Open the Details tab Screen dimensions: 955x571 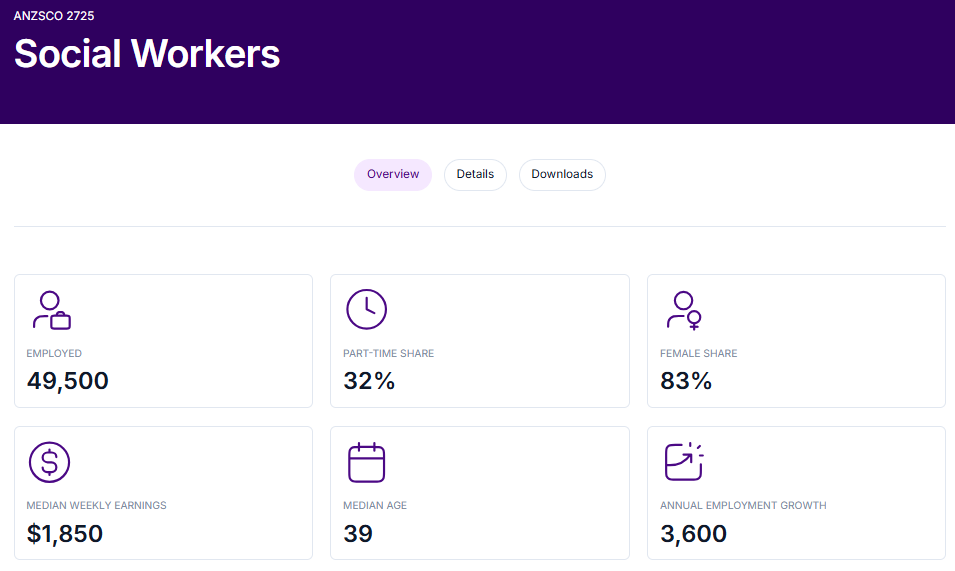click(x=475, y=174)
